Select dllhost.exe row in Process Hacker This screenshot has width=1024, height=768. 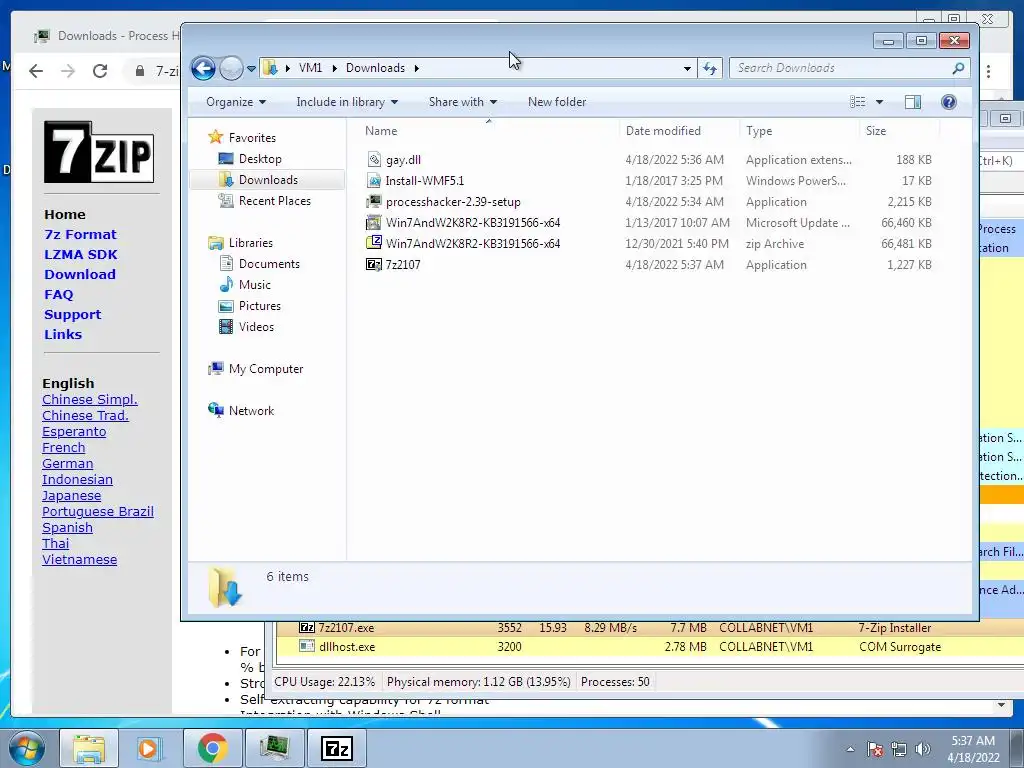coord(650,647)
